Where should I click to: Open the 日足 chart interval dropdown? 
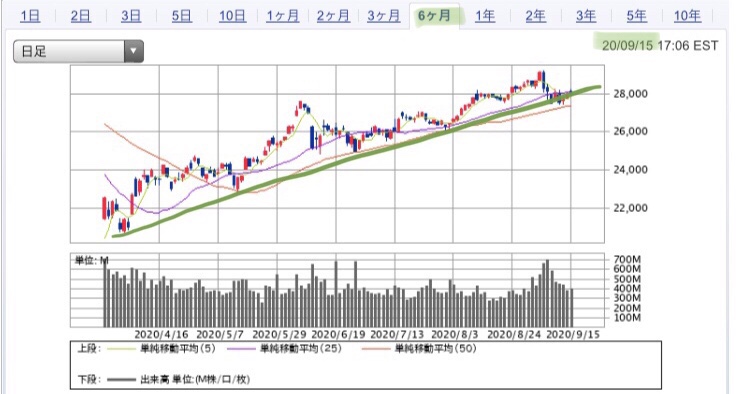pyautogui.click(x=78, y=51)
